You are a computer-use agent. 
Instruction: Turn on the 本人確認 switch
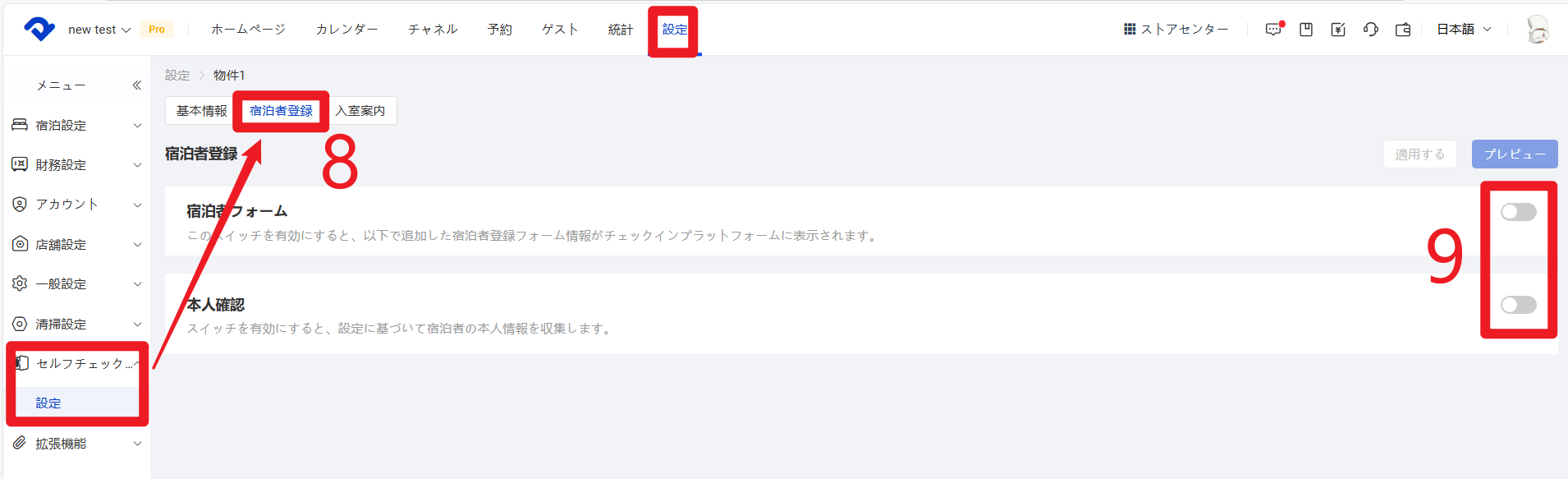[x=1518, y=305]
